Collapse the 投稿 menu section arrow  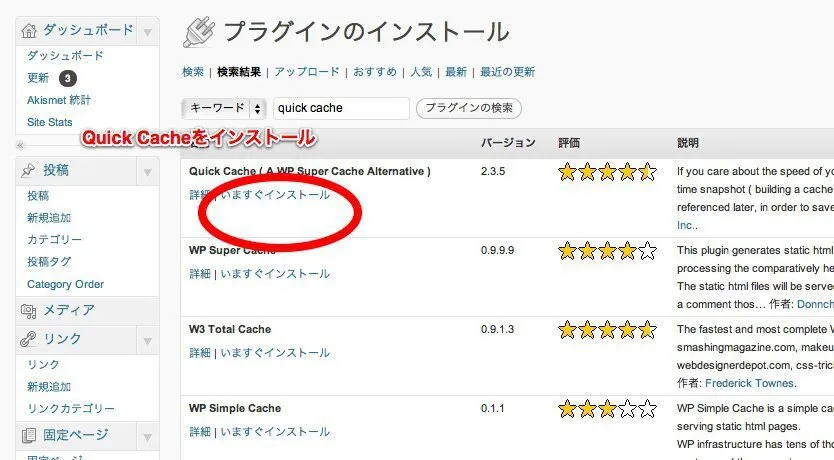click(x=148, y=171)
